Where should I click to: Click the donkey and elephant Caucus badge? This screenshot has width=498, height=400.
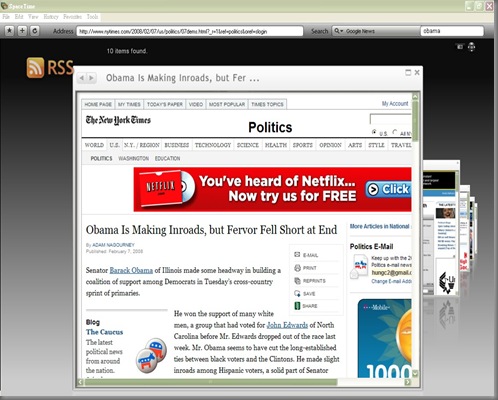tap(151, 355)
